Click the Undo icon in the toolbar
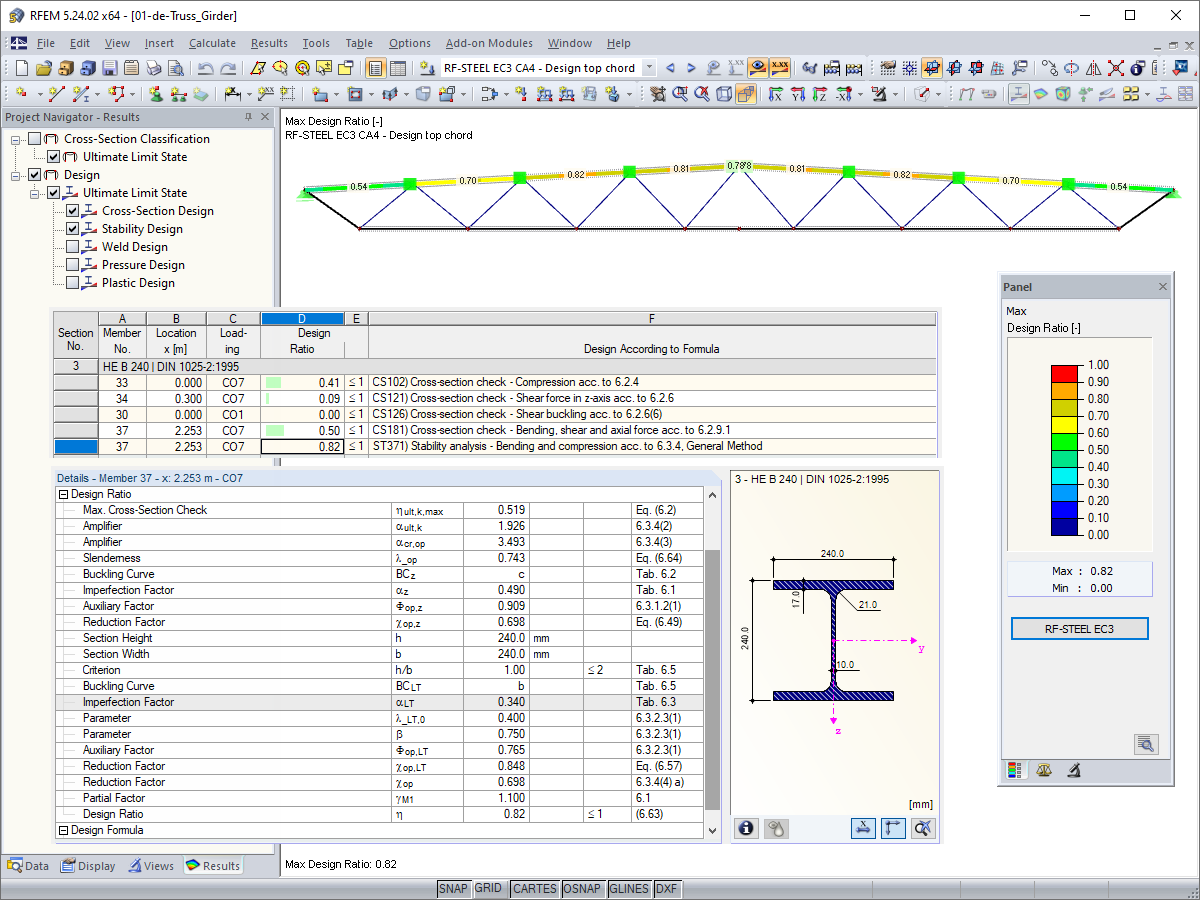This screenshot has width=1200, height=900. click(x=206, y=67)
